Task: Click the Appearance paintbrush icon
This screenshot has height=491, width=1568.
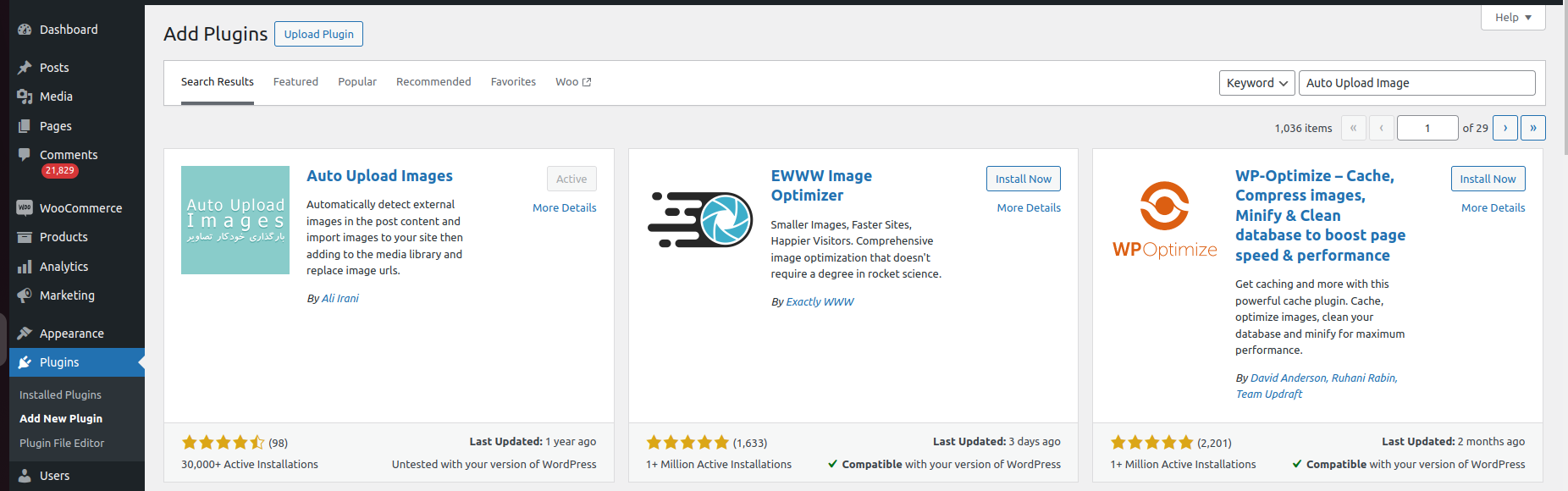Action: (25, 334)
